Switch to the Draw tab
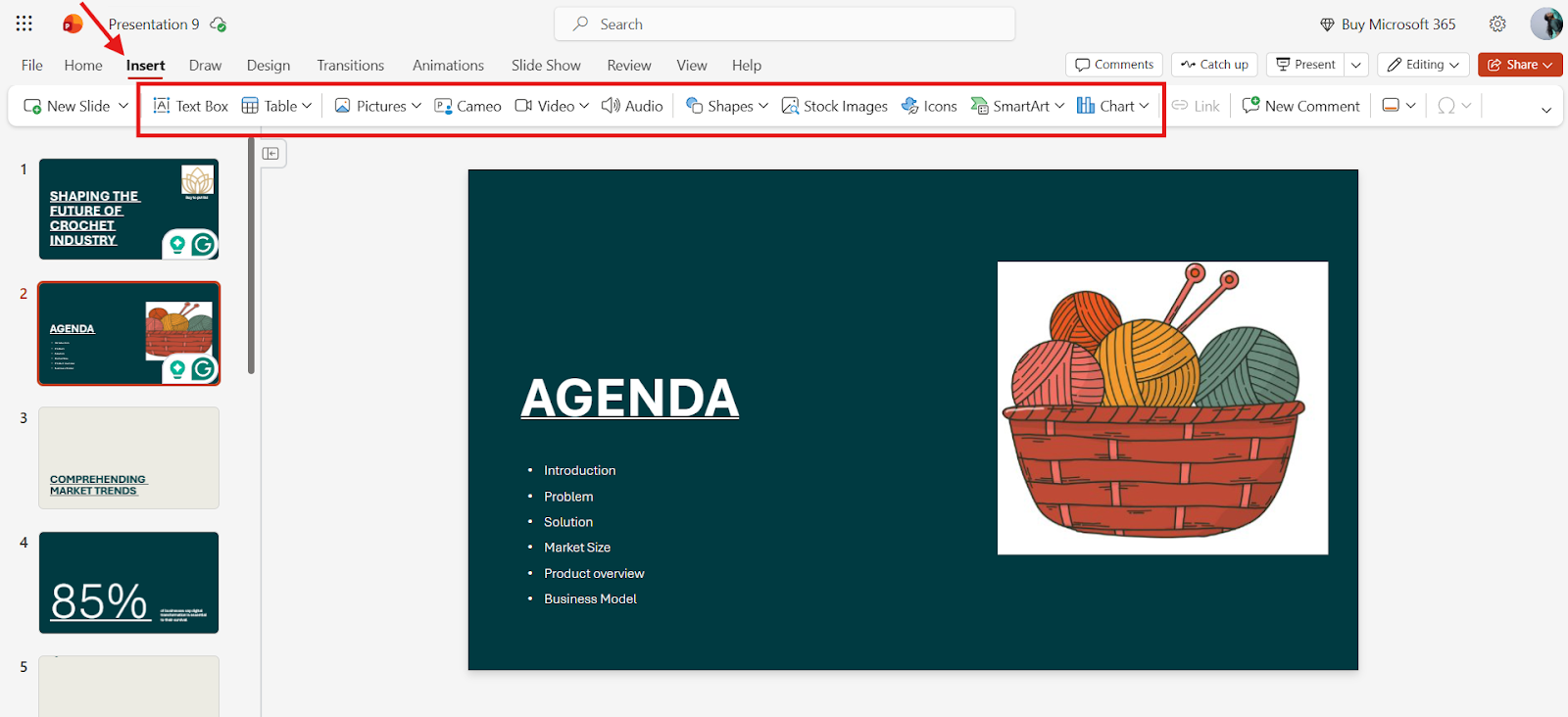Viewport: 1568px width, 717px height. [x=205, y=66]
